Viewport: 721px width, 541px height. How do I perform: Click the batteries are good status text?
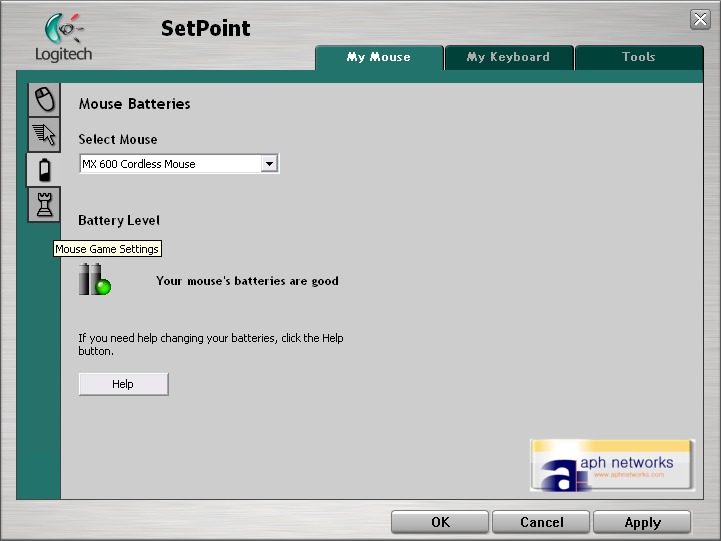coord(247,281)
